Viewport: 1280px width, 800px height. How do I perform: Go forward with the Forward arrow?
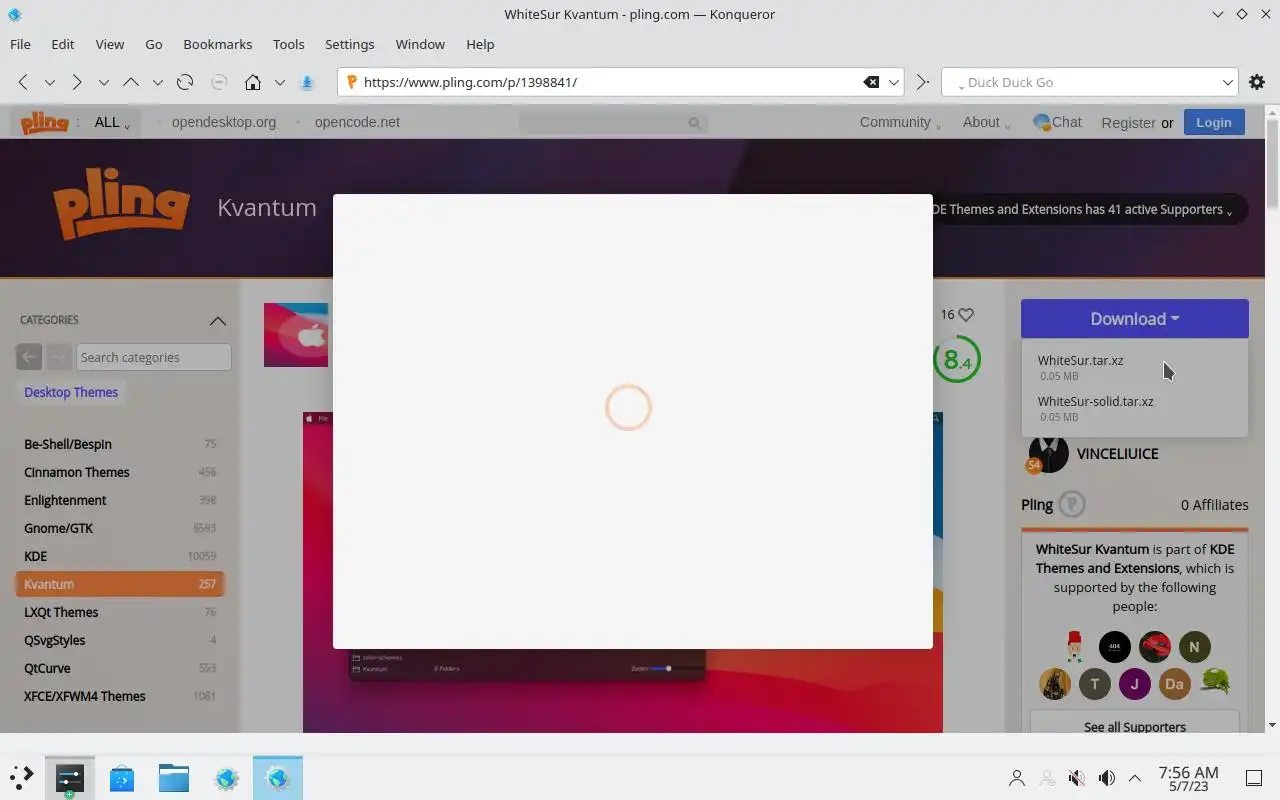(x=77, y=82)
